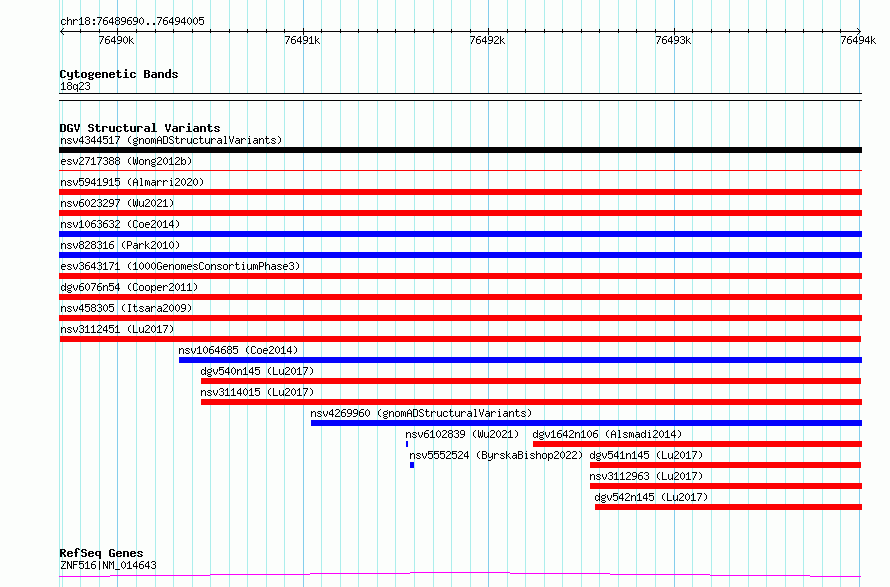Viewport: 890px width, 587px height.
Task: Click the red nsv3112451 variant bar
Action: point(460,339)
